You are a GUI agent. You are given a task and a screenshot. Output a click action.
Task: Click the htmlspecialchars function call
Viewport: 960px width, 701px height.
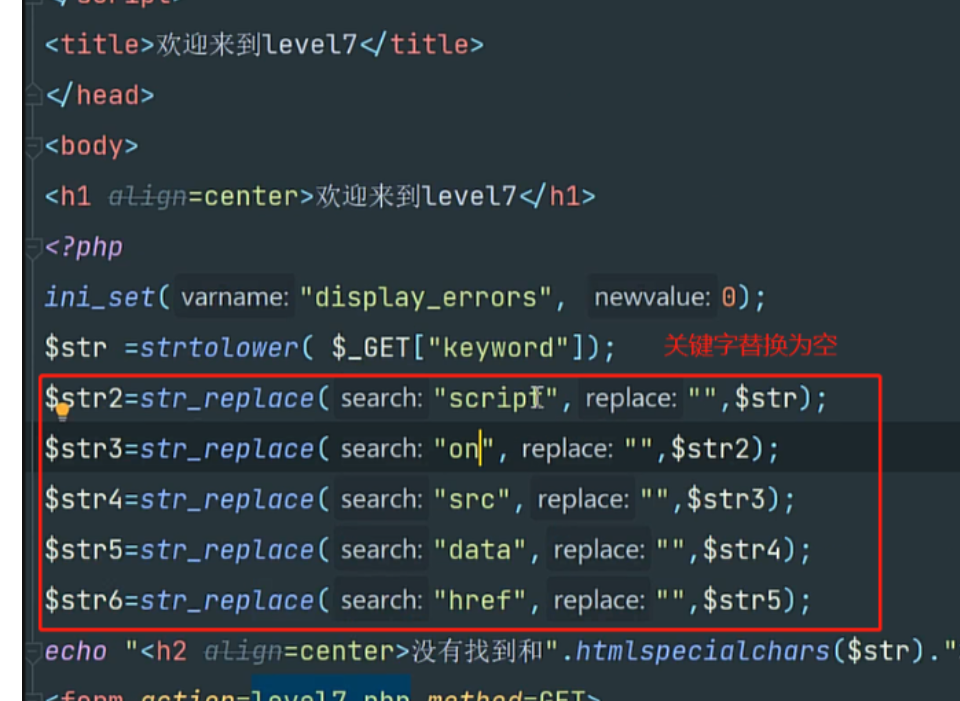[x=702, y=651]
